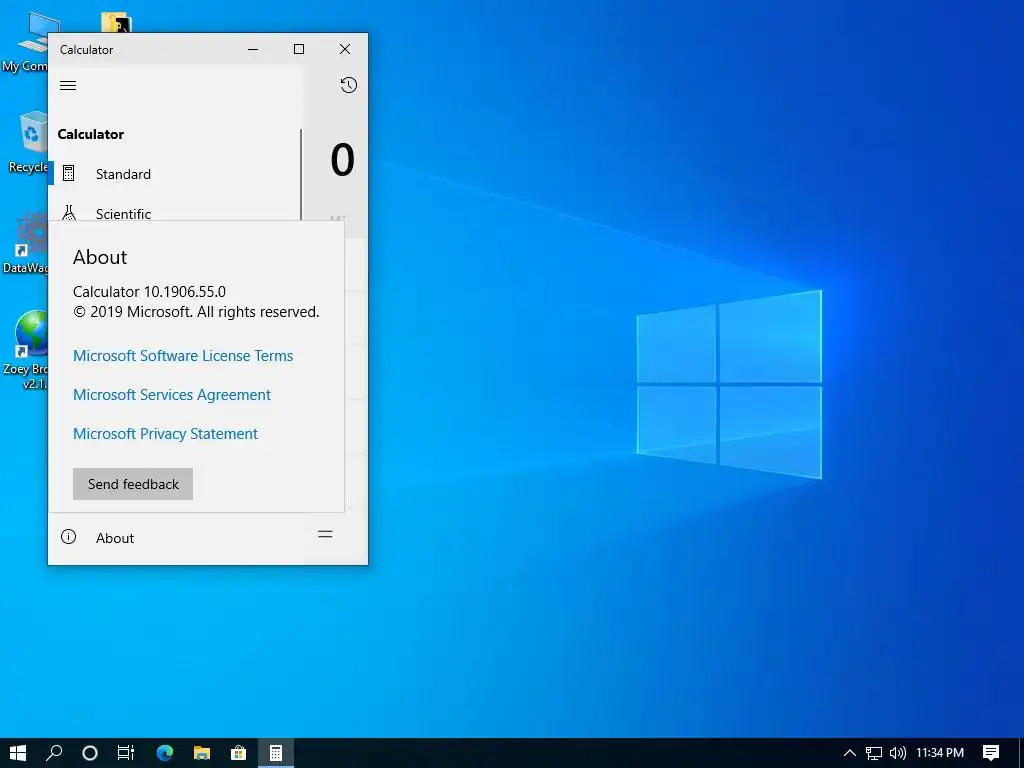Click the taskbar clock showing 11:34 PM
This screenshot has height=768, width=1024.
940,753
